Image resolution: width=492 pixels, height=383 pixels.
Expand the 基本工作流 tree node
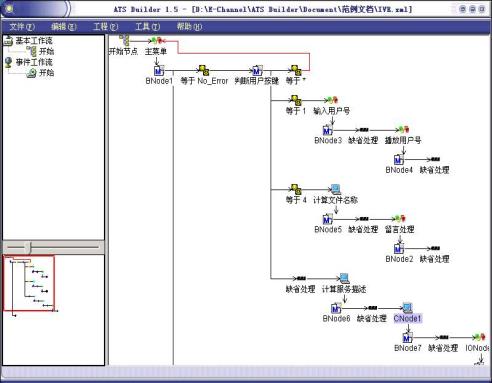click(8, 41)
